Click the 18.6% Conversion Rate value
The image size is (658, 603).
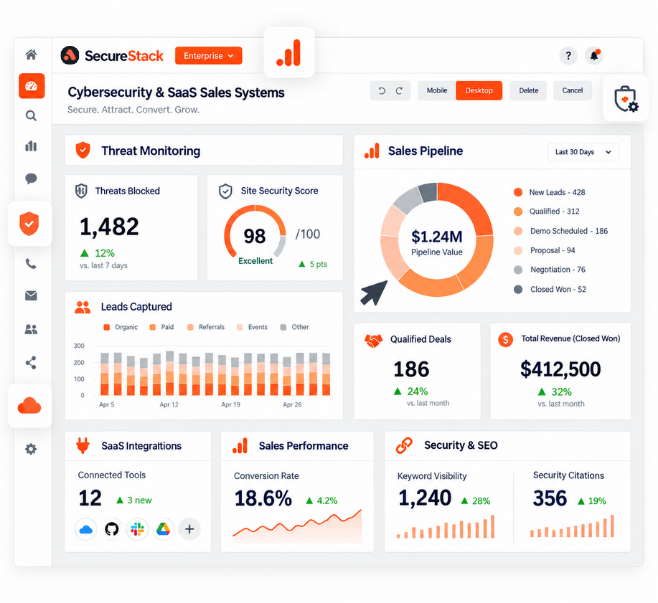click(x=263, y=499)
